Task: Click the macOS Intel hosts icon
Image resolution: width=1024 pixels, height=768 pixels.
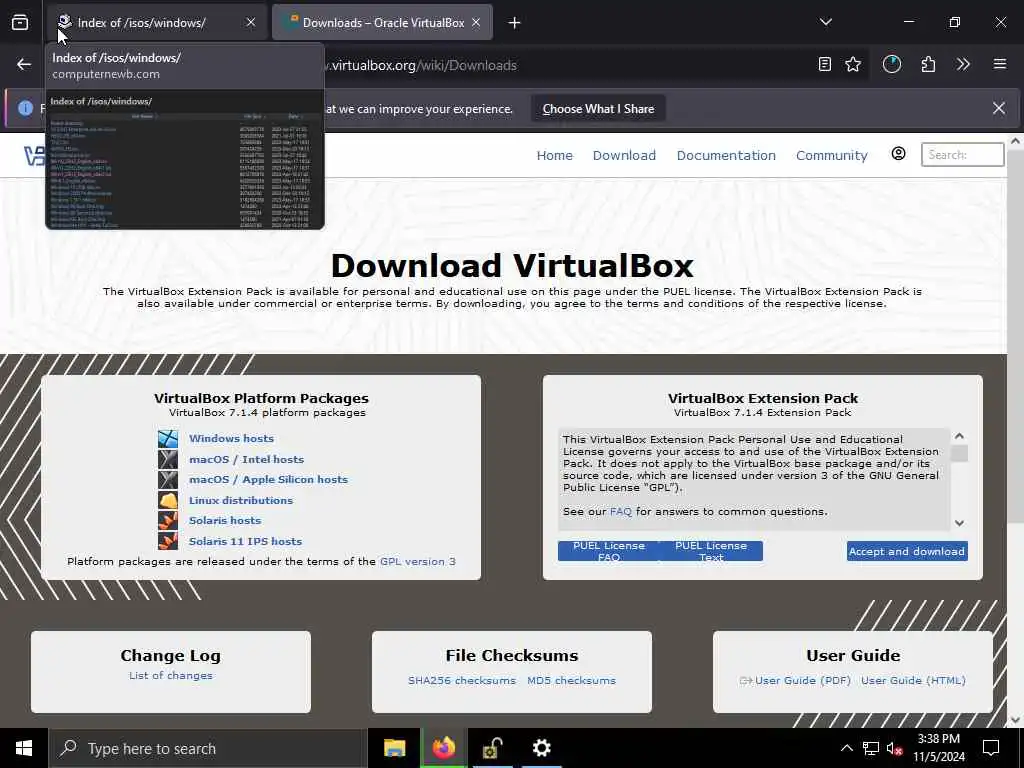Action: [x=168, y=459]
